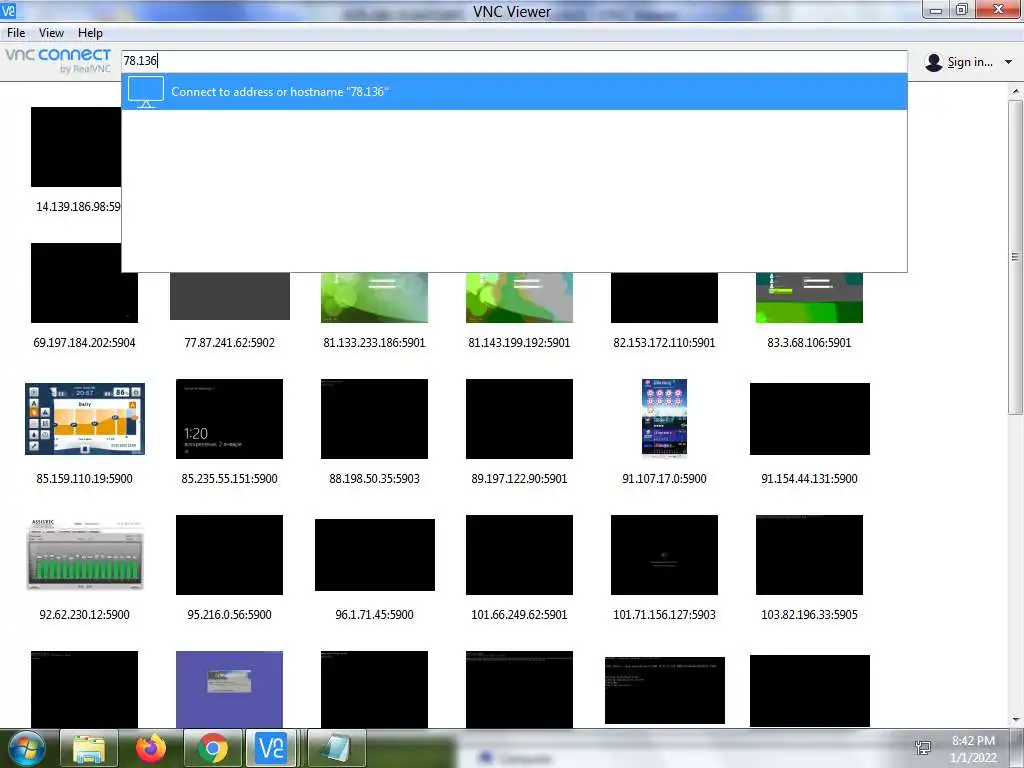Click the address bar containing 78.136
The width and height of the screenshot is (1024, 768).
click(x=515, y=61)
